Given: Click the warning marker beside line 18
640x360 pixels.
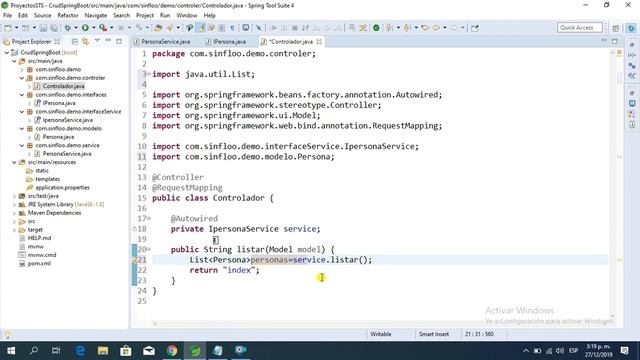Looking at the screenshot, I should click(x=135, y=229).
